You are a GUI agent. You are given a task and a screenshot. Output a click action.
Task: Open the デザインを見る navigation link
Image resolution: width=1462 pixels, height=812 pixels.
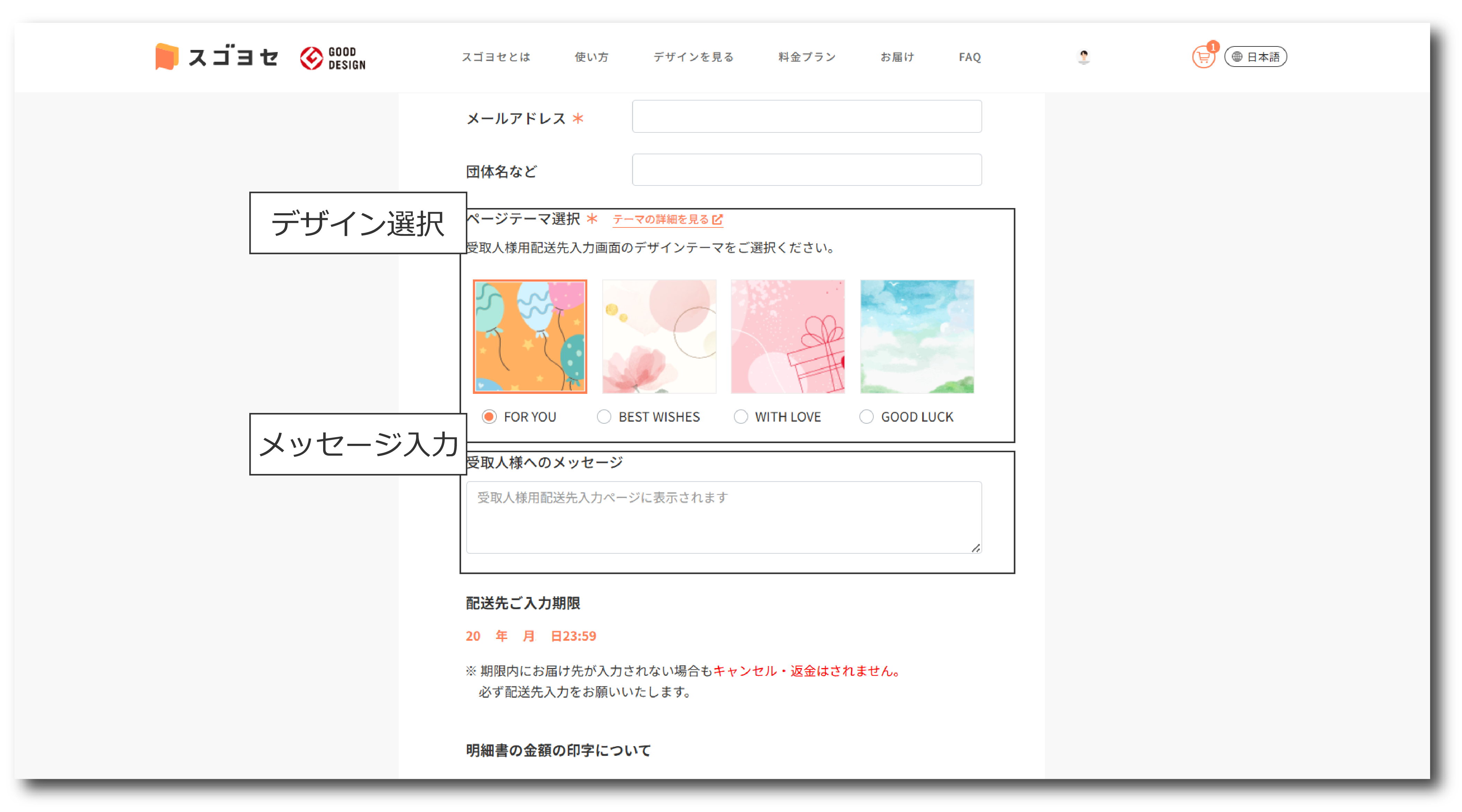pos(693,57)
